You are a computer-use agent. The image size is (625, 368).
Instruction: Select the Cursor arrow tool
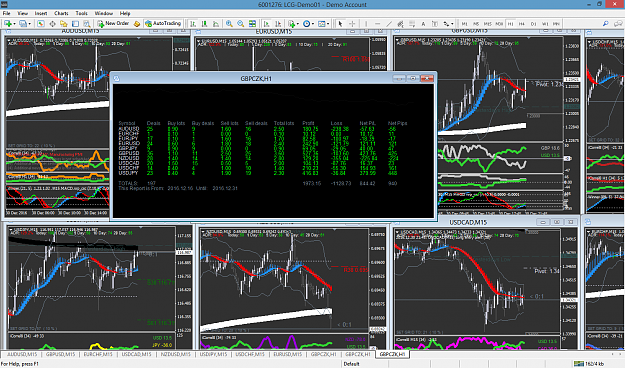(x=340, y=24)
